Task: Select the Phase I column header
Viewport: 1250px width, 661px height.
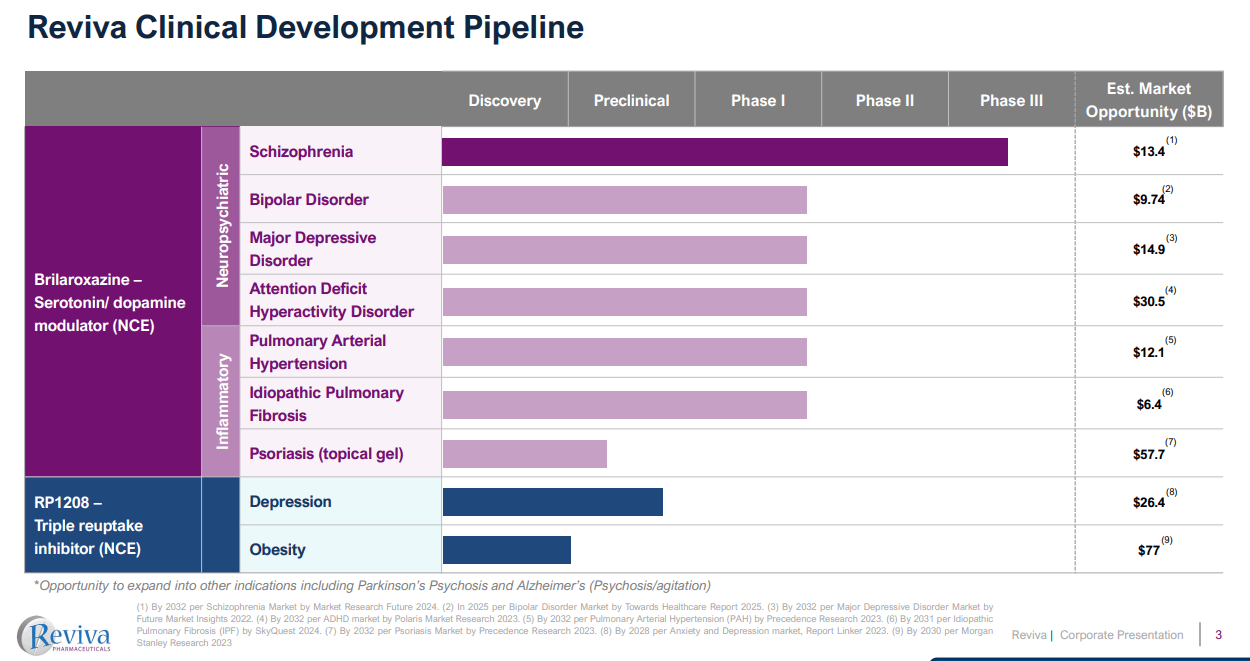Action: coord(758,100)
